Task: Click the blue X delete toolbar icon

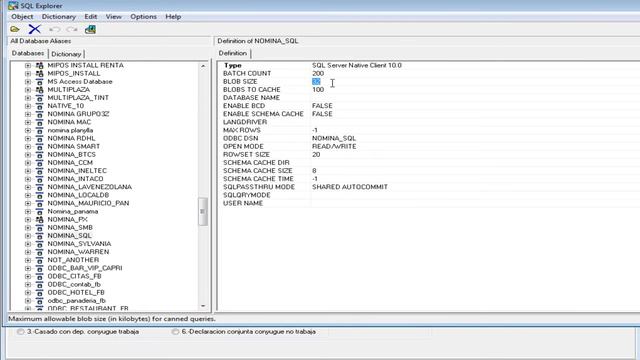Action: [35, 29]
